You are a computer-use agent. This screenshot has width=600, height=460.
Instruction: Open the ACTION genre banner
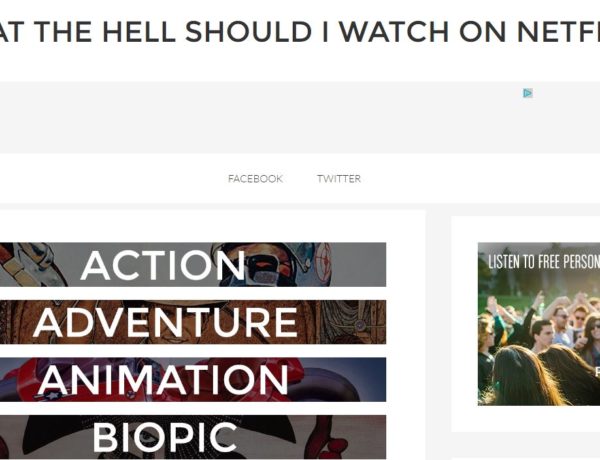[193, 264]
